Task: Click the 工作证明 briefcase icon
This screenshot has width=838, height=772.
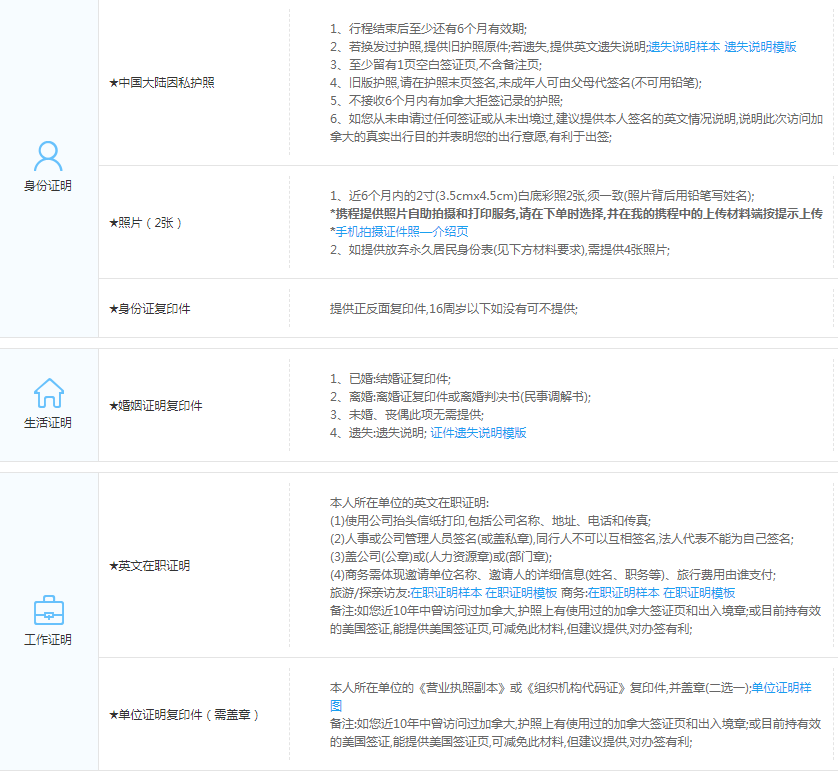Action: coord(48,609)
